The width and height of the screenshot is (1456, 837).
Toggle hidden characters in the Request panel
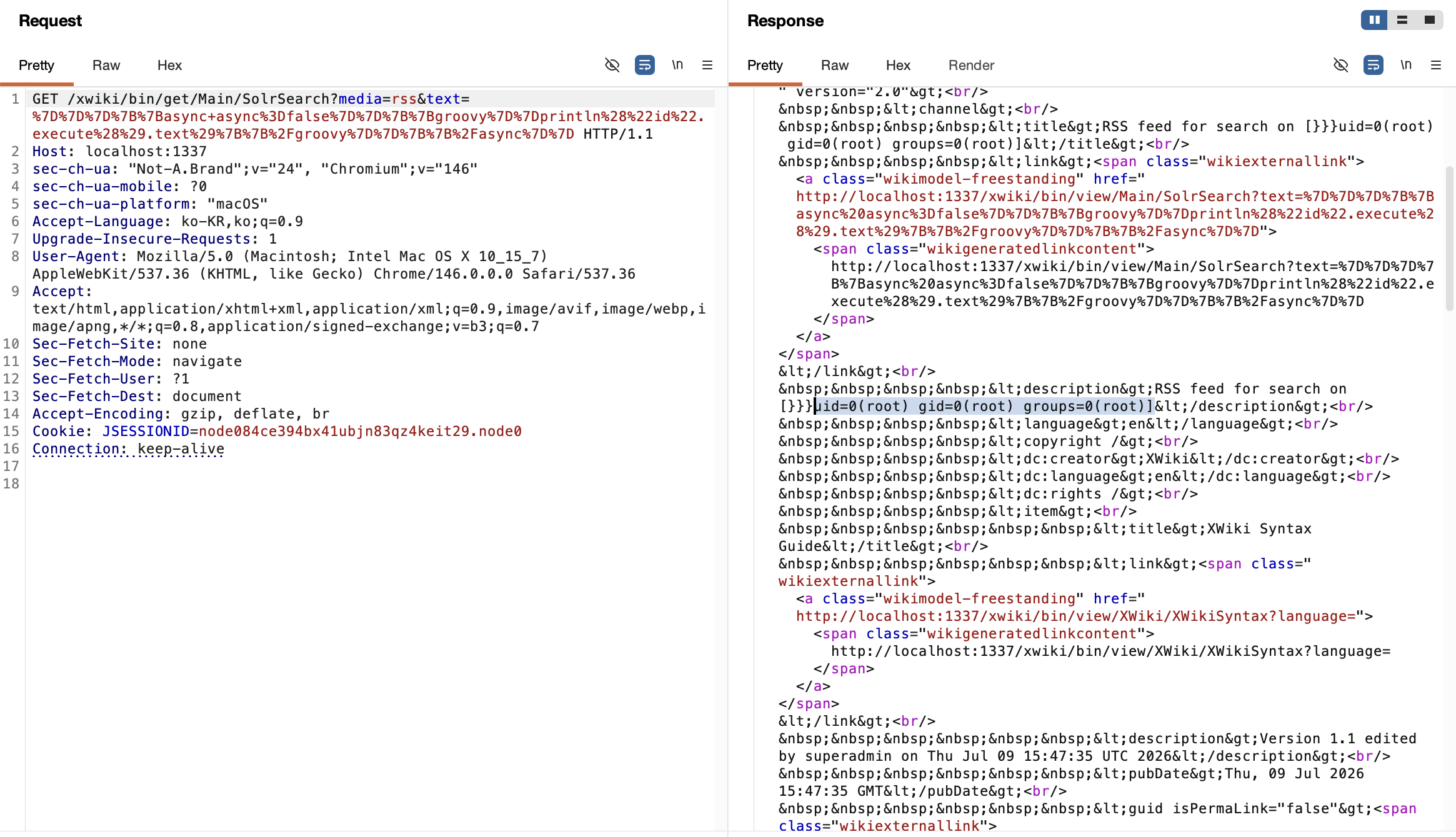pyautogui.click(x=612, y=65)
